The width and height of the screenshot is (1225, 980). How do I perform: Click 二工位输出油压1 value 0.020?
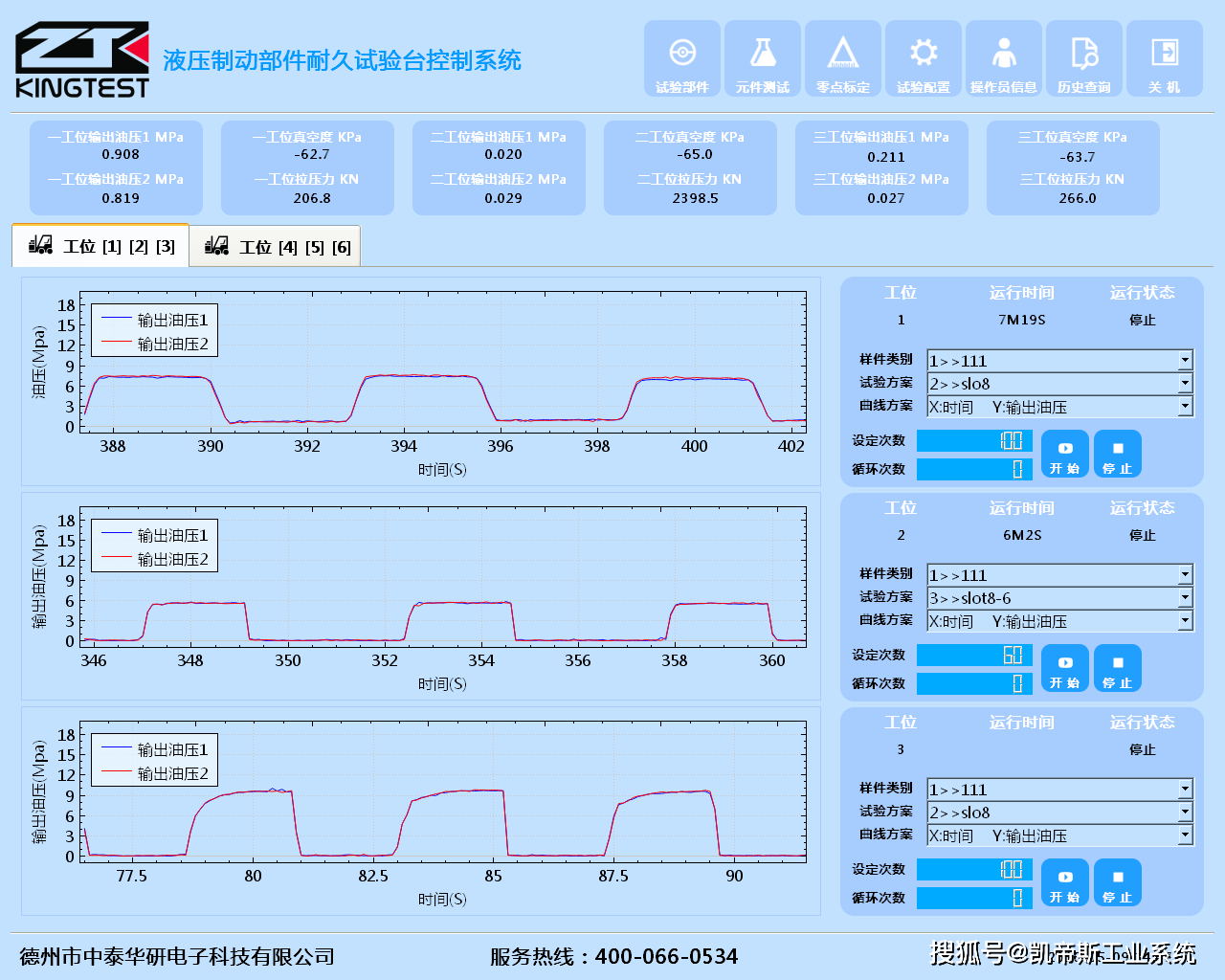point(503,154)
